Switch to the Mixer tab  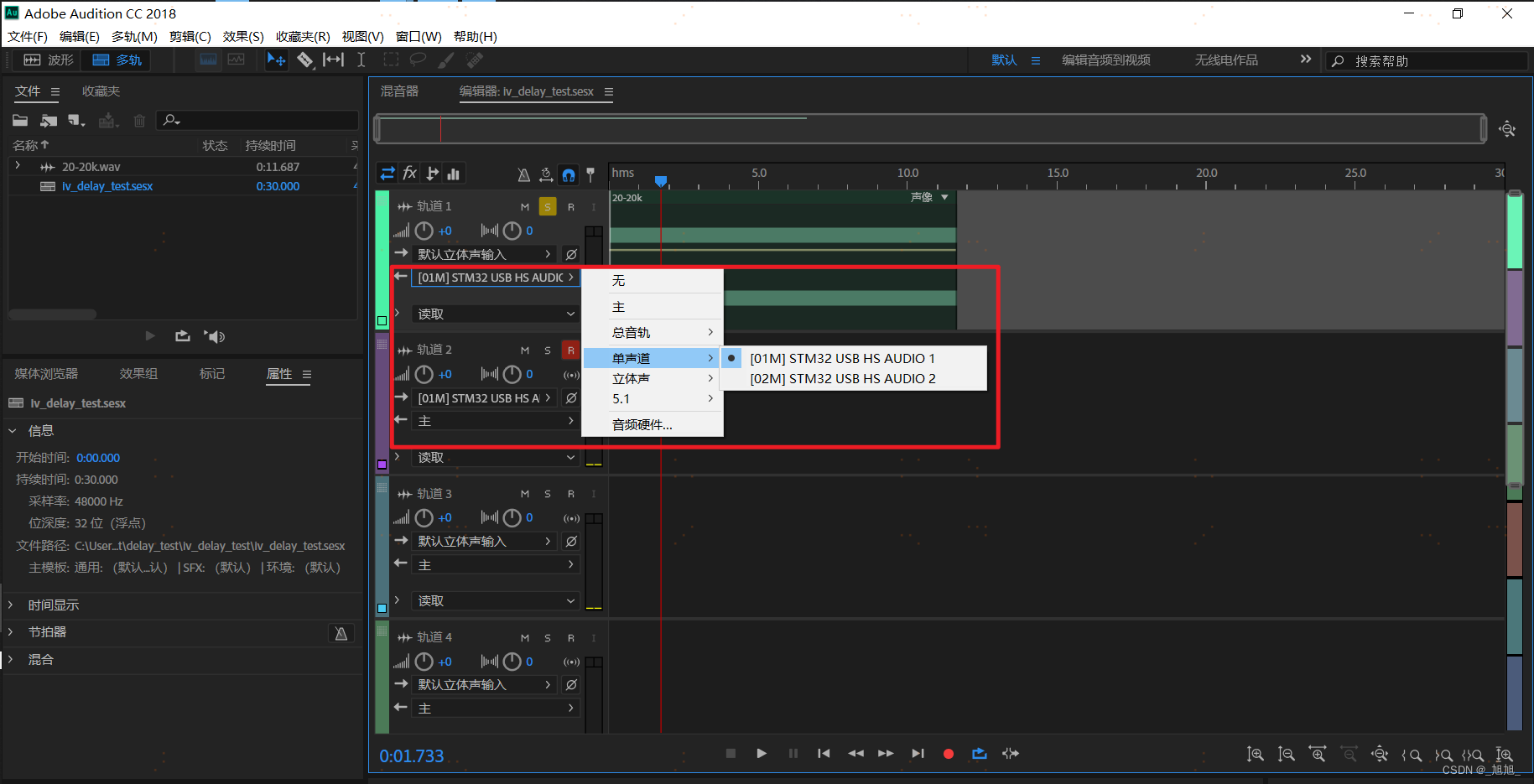coord(399,91)
